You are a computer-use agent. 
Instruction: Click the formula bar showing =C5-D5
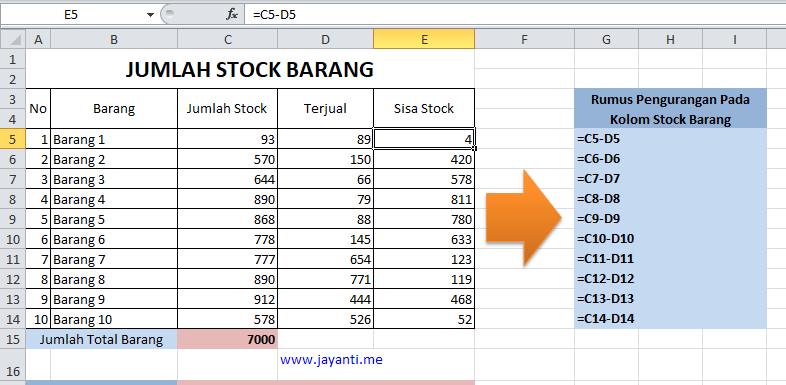click(515, 15)
